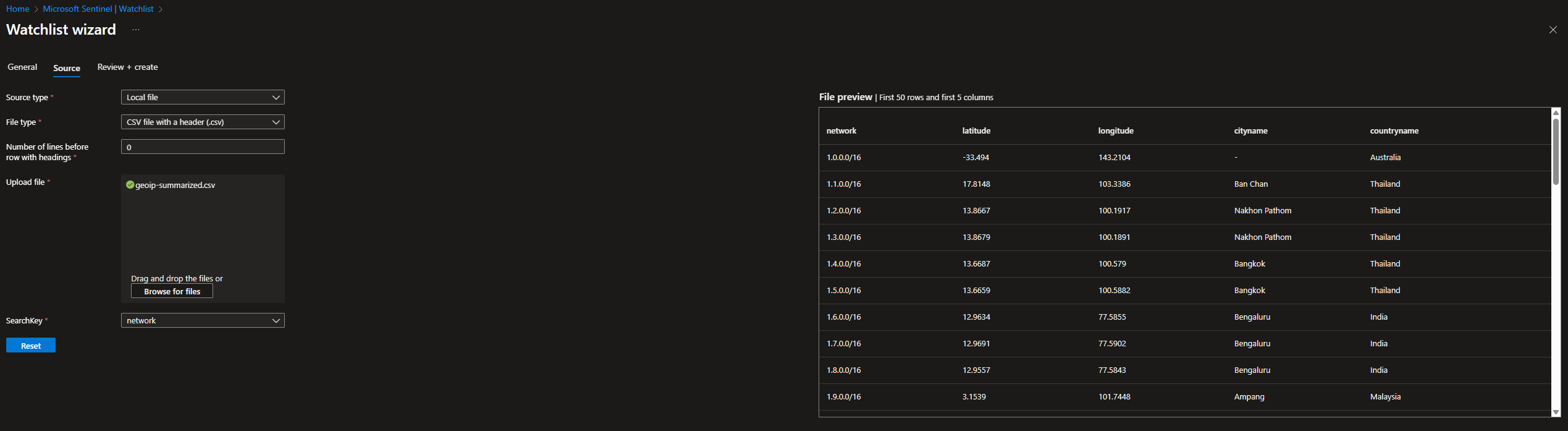
Task: Click the ellipsis more options icon
Action: pos(136,30)
